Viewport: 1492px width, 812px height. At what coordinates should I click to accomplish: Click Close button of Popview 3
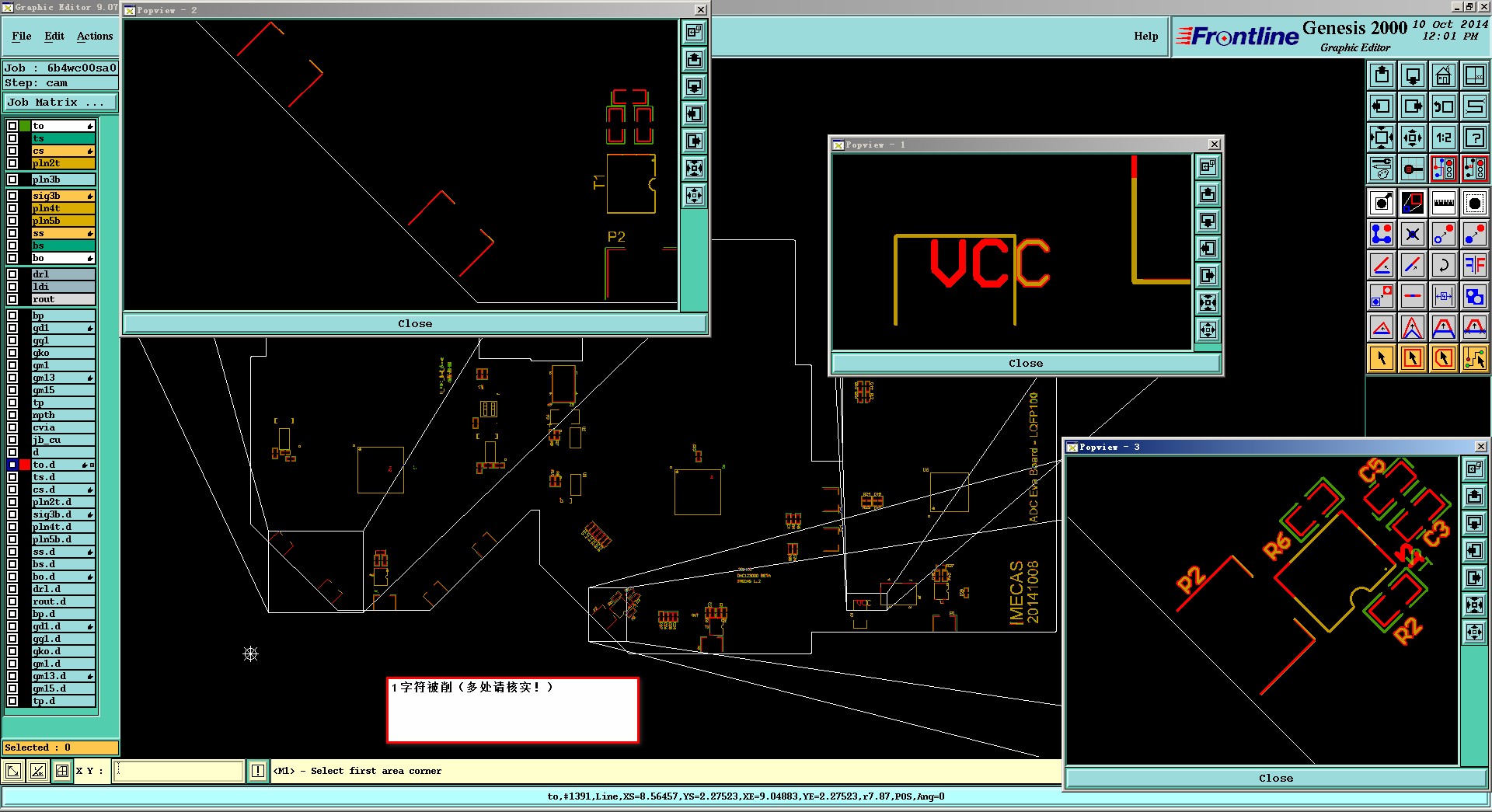coord(1276,778)
